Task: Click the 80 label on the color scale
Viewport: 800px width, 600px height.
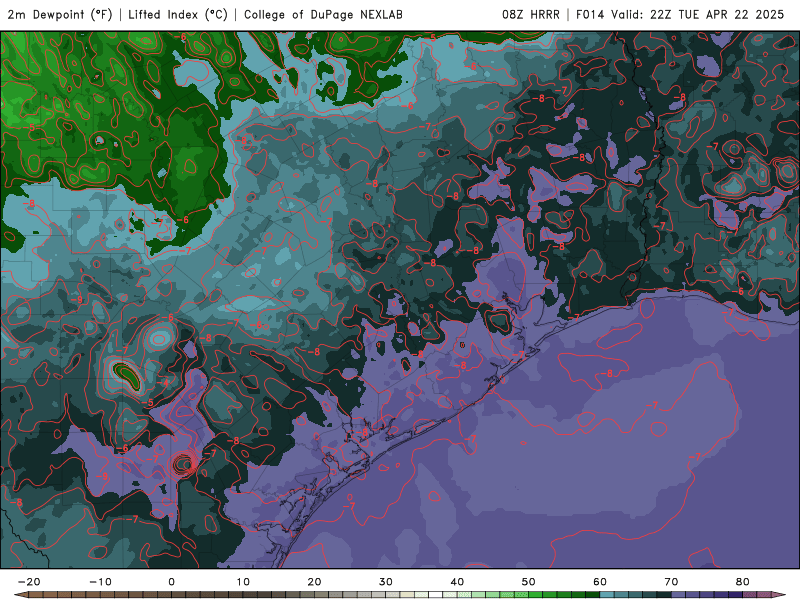Action: point(743,582)
